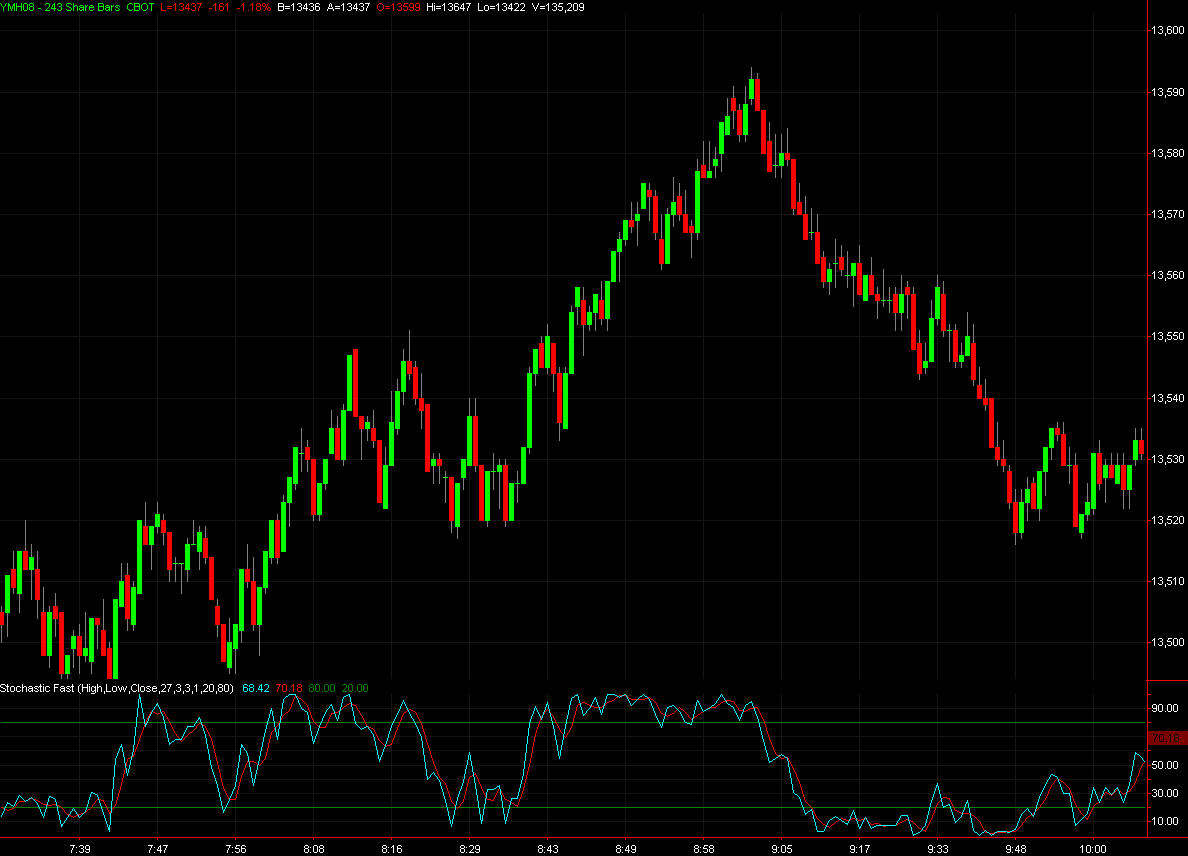Click the 13,600 price axis label
This screenshot has width=1188, height=856.
[1168, 30]
